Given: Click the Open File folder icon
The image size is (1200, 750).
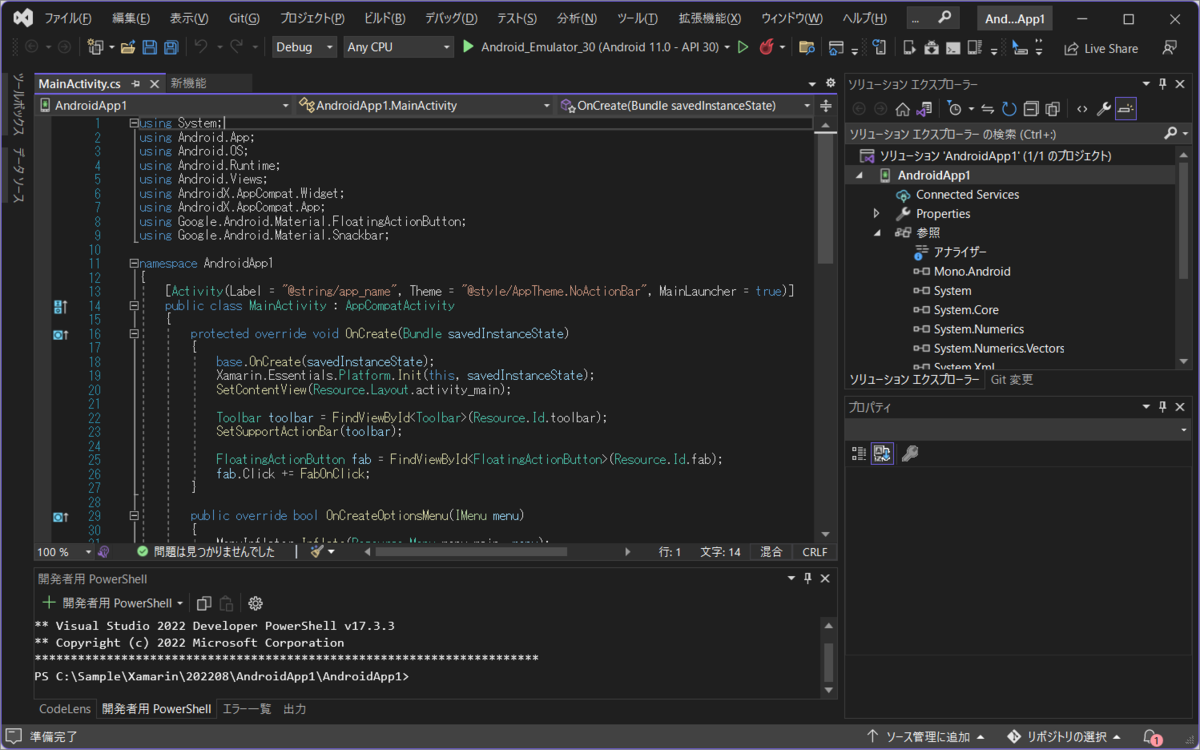Looking at the screenshot, I should pyautogui.click(x=128, y=47).
